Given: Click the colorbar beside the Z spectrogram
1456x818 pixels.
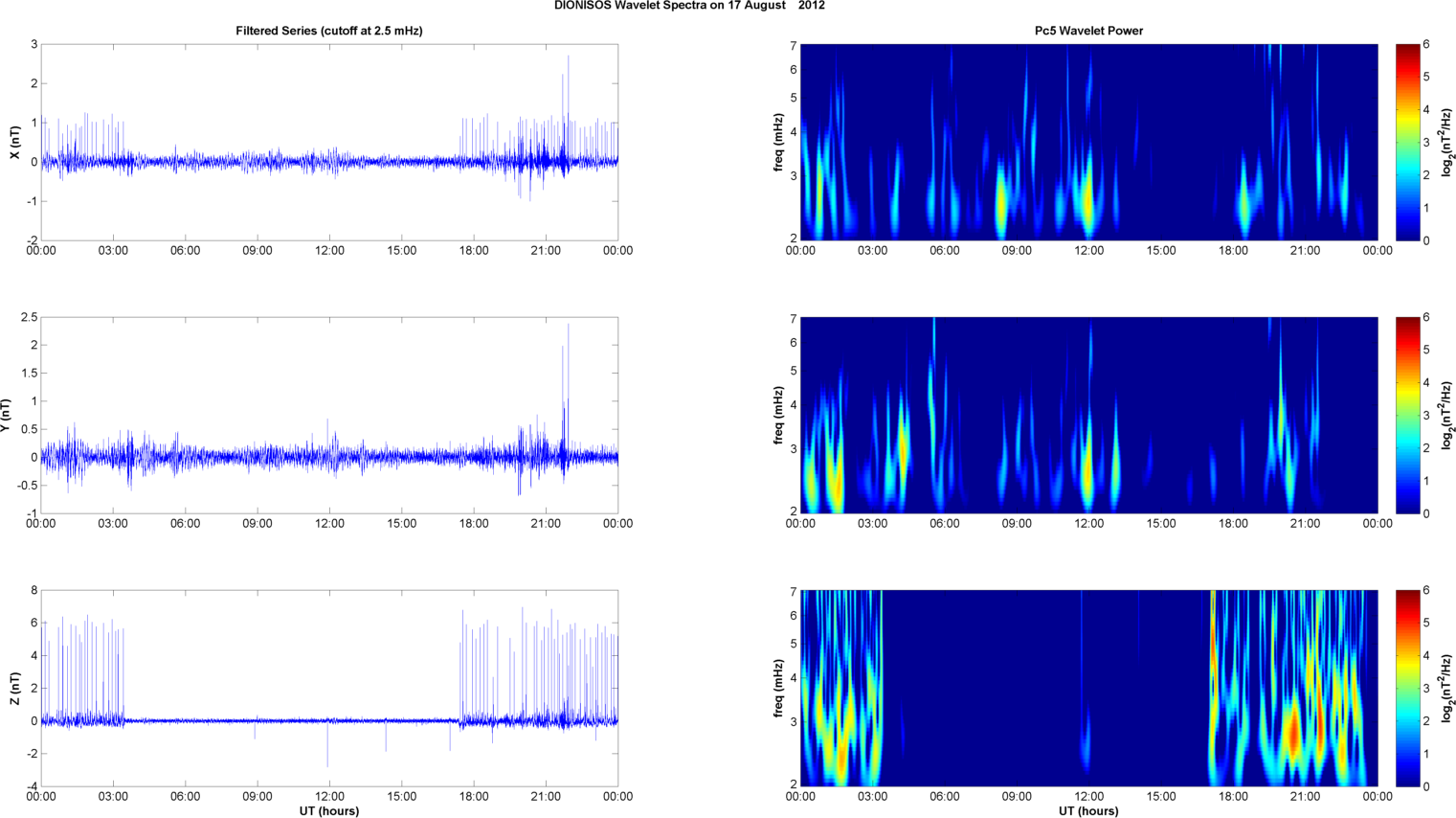Looking at the screenshot, I should click(1407, 689).
